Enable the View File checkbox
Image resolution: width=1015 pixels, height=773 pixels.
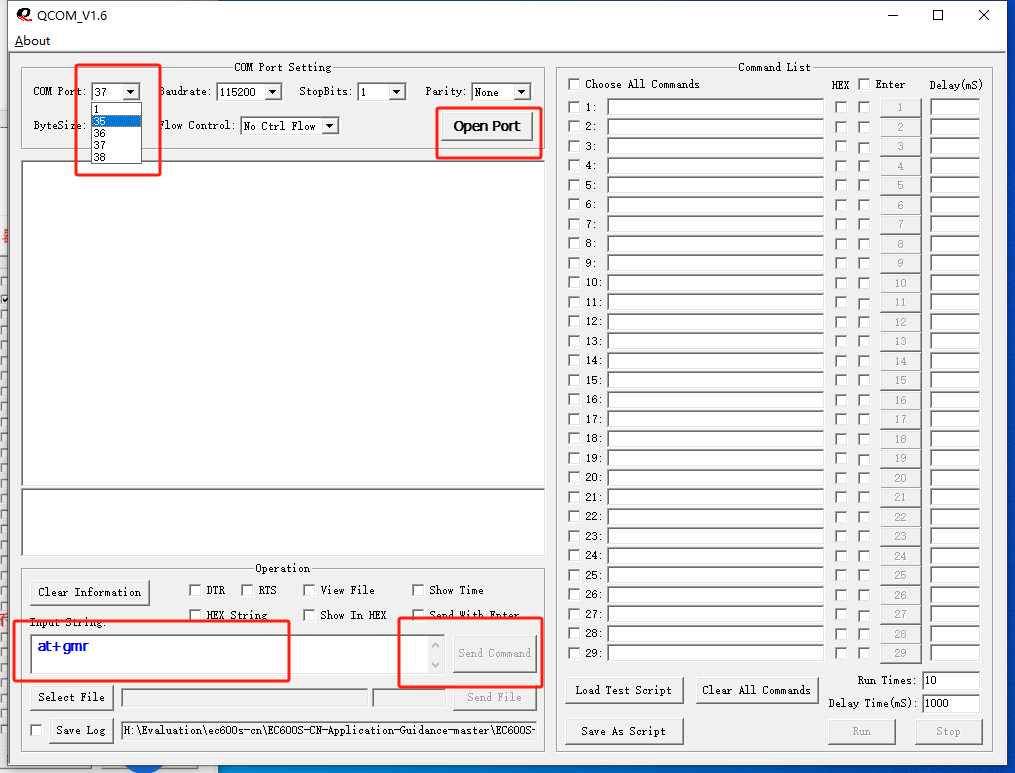click(309, 590)
